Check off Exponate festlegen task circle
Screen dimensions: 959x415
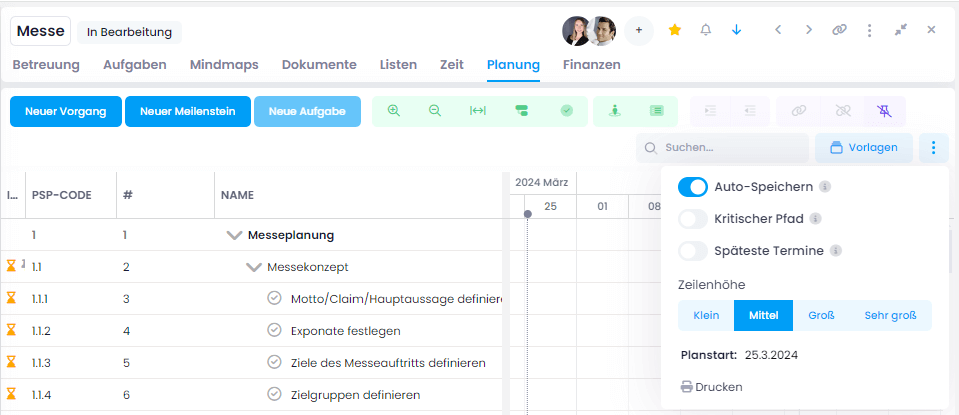click(274, 330)
